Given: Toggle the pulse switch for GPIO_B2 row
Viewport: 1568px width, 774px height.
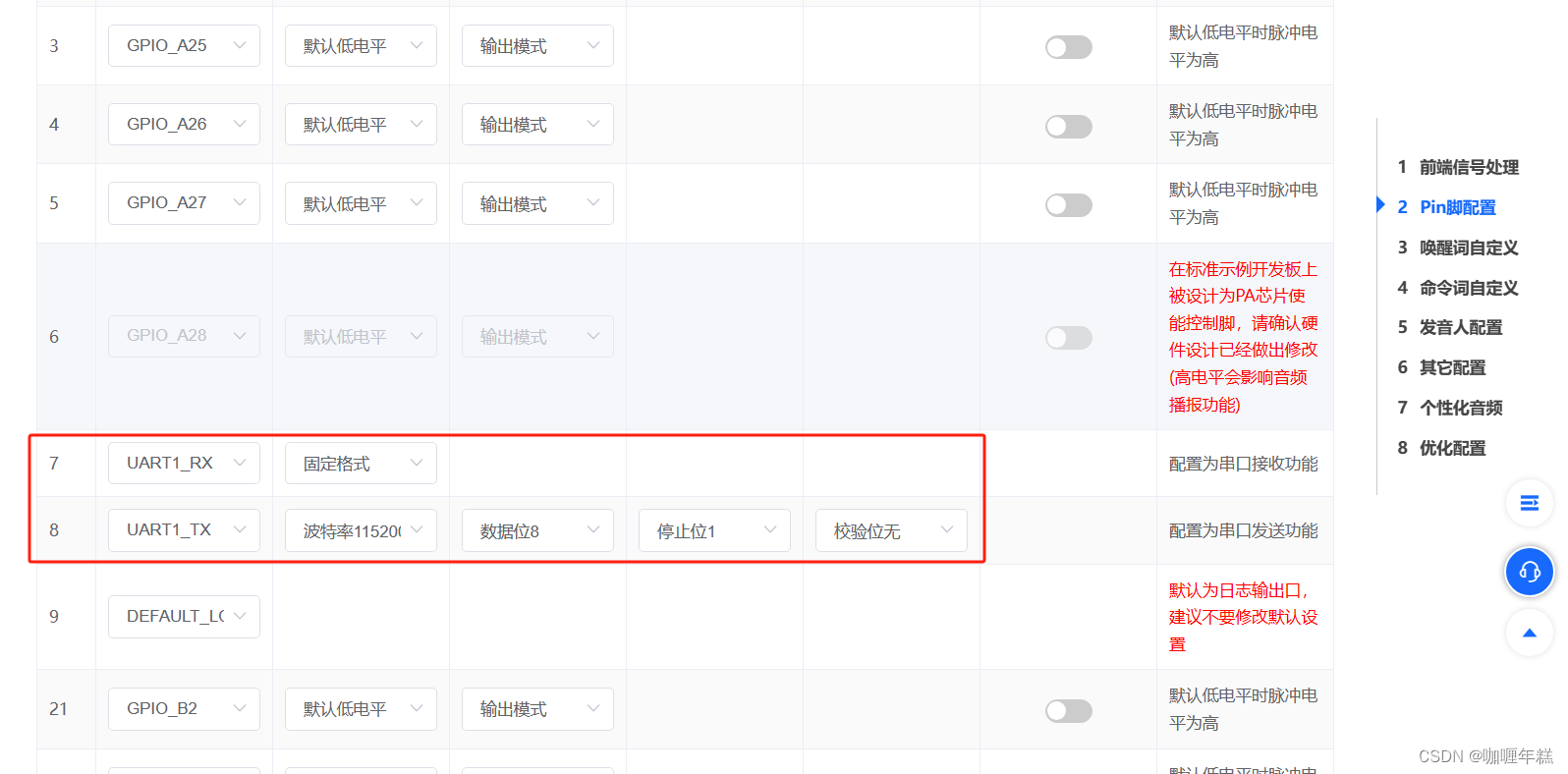Looking at the screenshot, I should [x=1069, y=710].
